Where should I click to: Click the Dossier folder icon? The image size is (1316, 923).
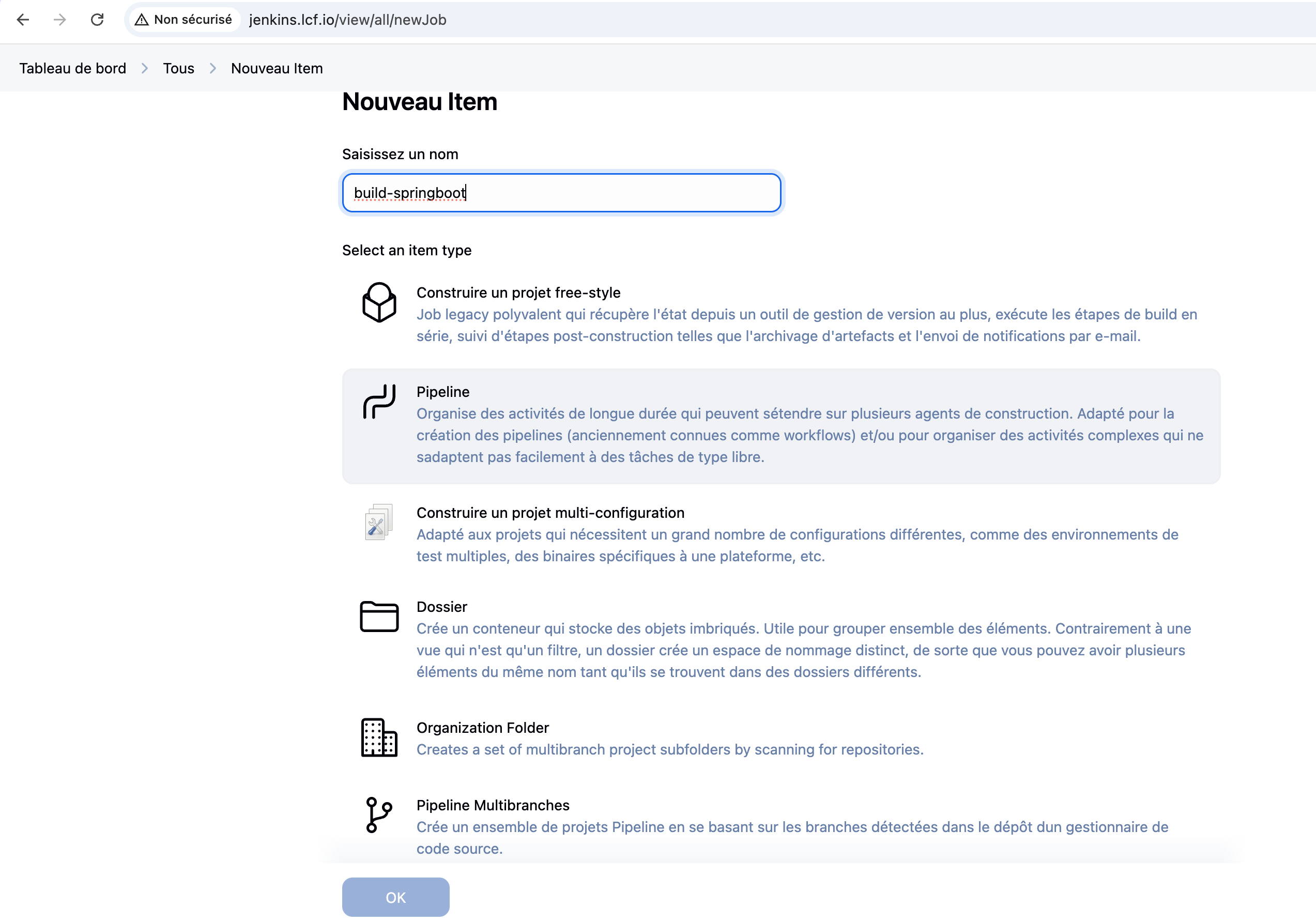[x=379, y=617]
